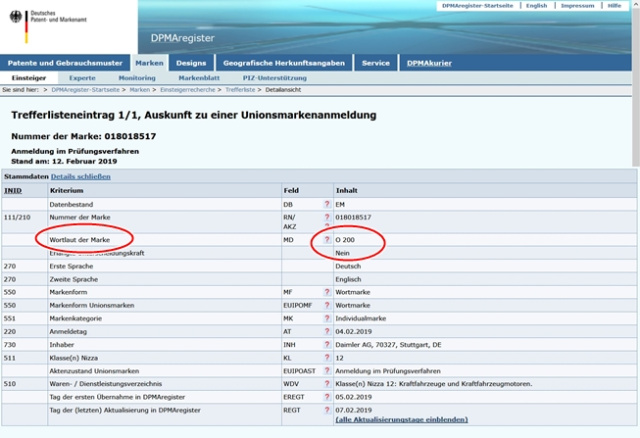This screenshot has height=438, width=640.
Task: Click INID column header link
Action: click(x=13, y=189)
